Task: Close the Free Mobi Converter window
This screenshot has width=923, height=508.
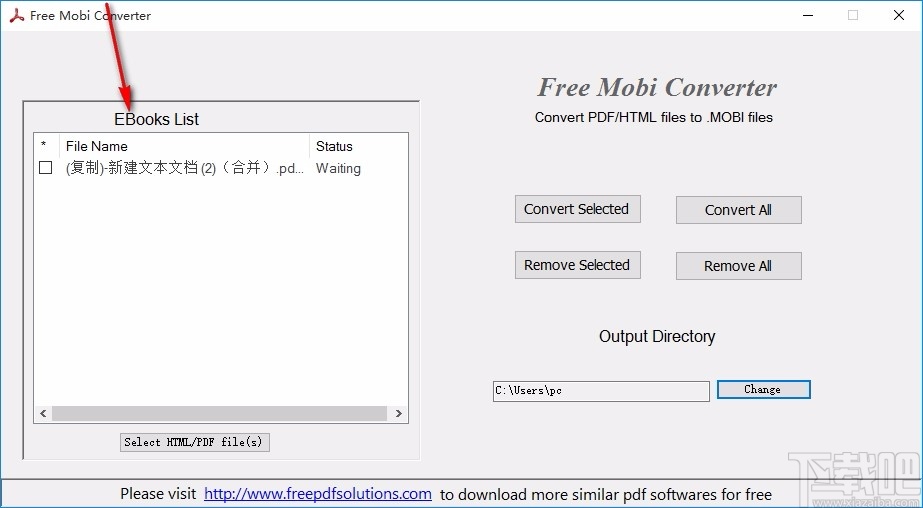Action: 899,15
